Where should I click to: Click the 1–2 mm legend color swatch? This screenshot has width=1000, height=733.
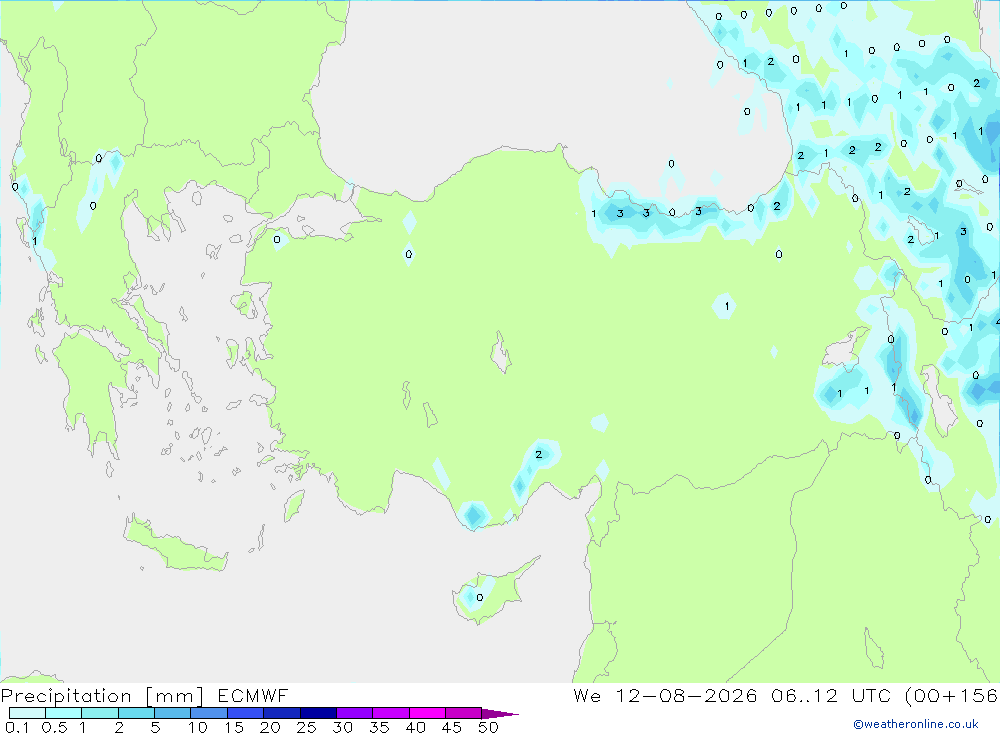pos(100,713)
